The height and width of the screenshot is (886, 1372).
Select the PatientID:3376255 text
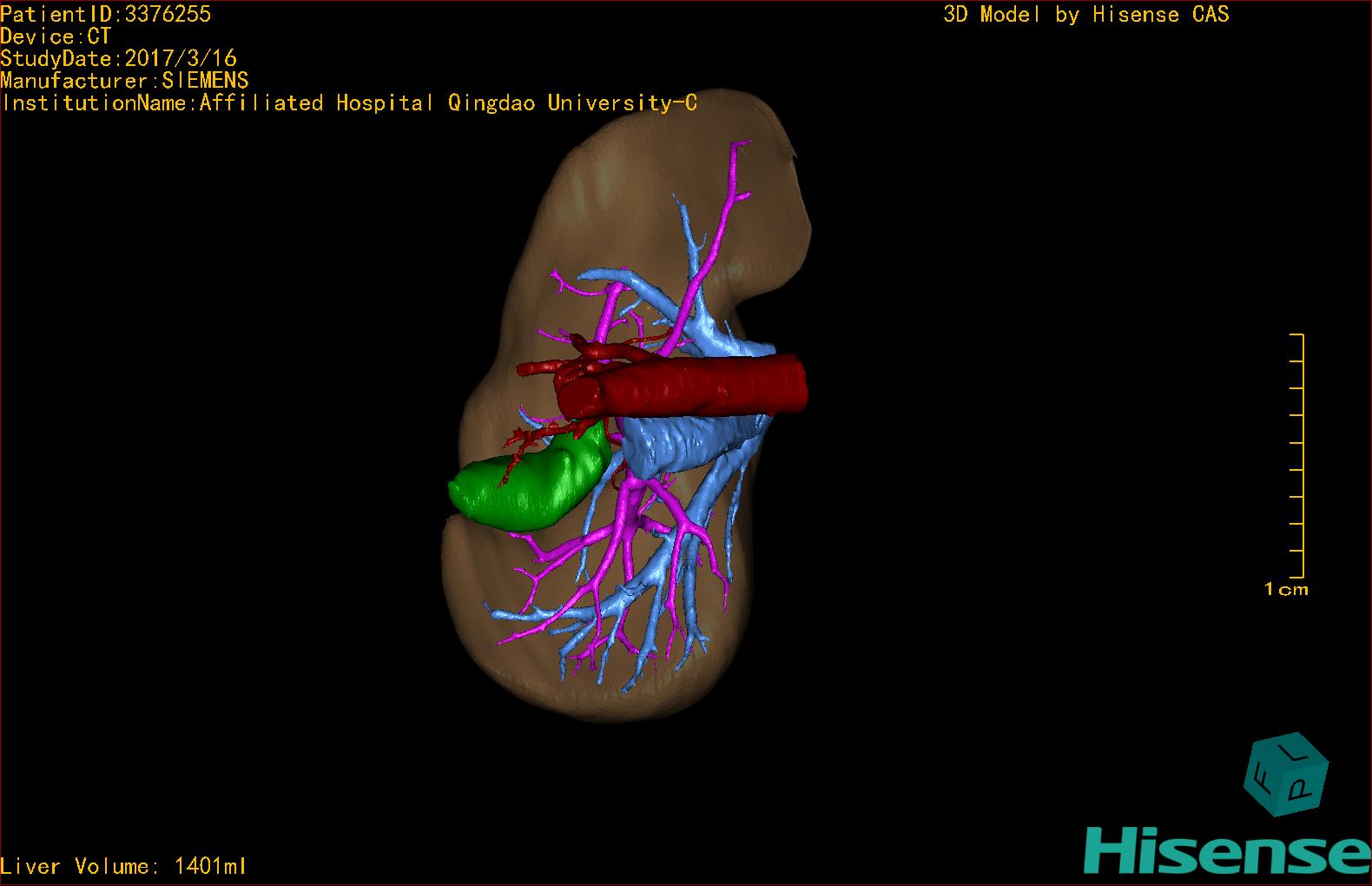click(x=105, y=14)
